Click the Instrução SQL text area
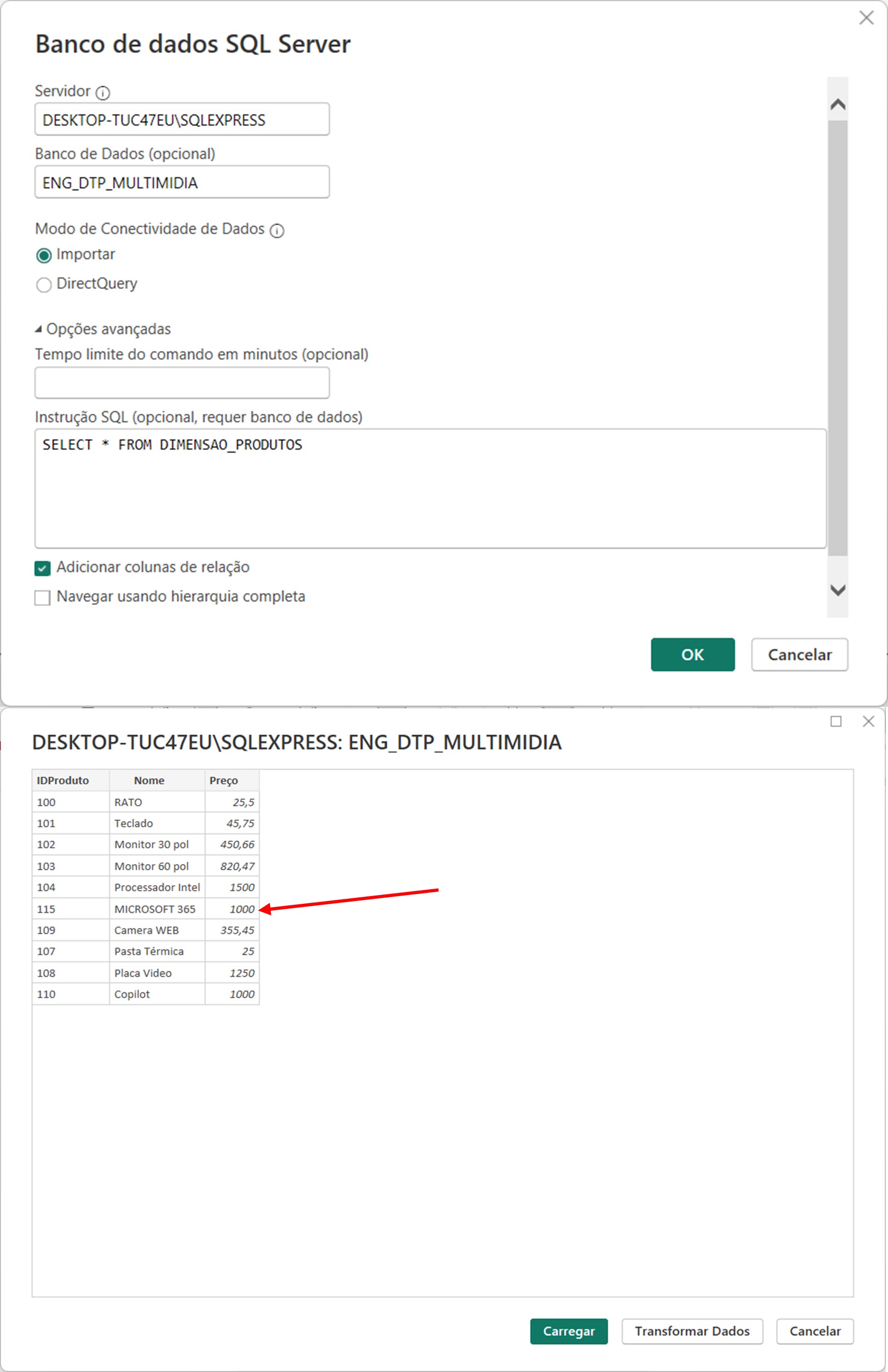Image resolution: width=888 pixels, height=1372 pixels. [x=431, y=488]
